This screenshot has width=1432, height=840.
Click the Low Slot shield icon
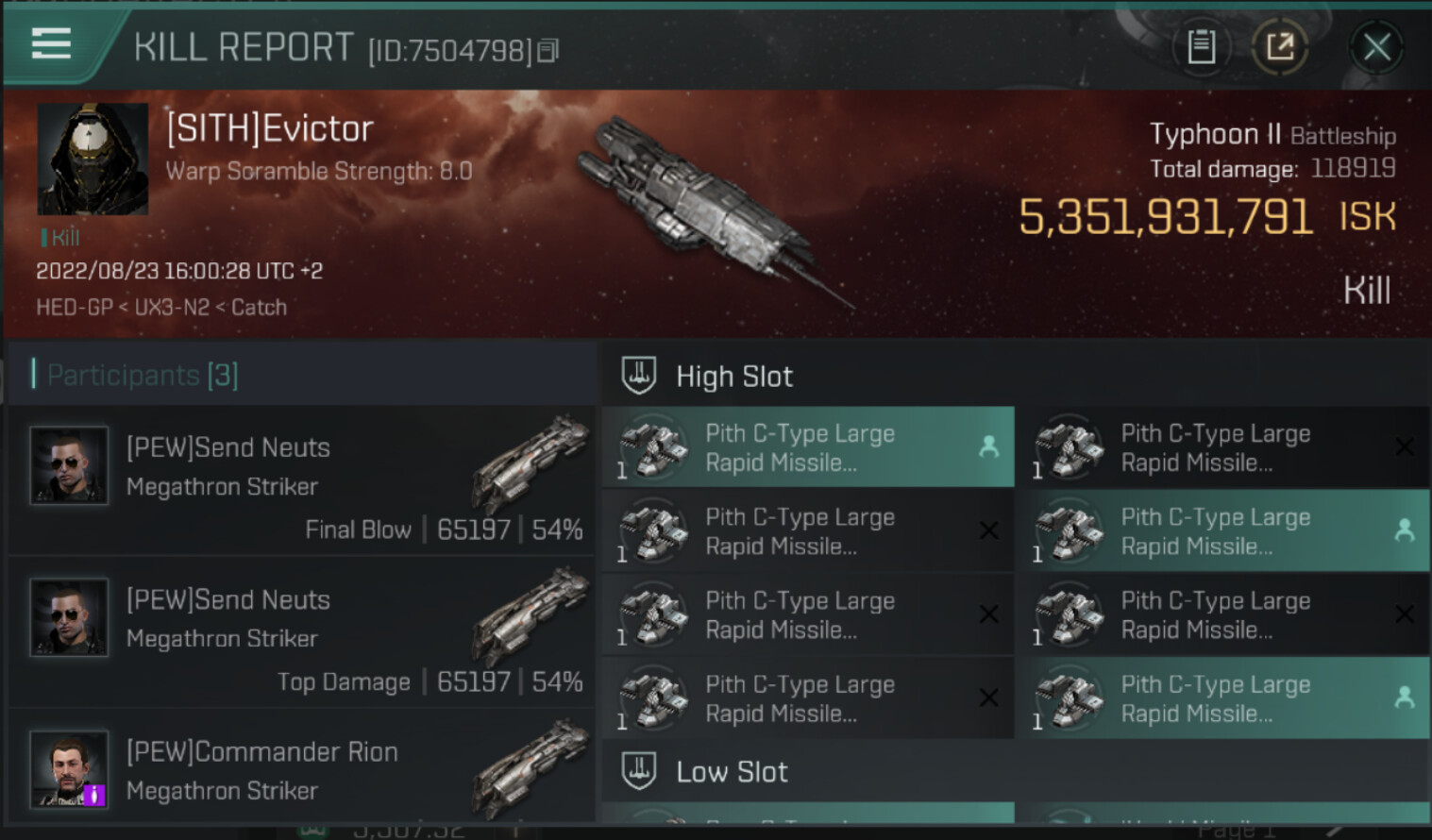(639, 771)
